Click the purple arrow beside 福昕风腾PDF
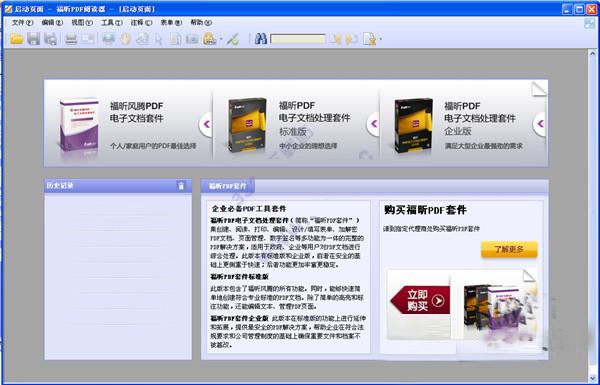Image resolution: width=600 pixels, height=385 pixels. pos(206,124)
